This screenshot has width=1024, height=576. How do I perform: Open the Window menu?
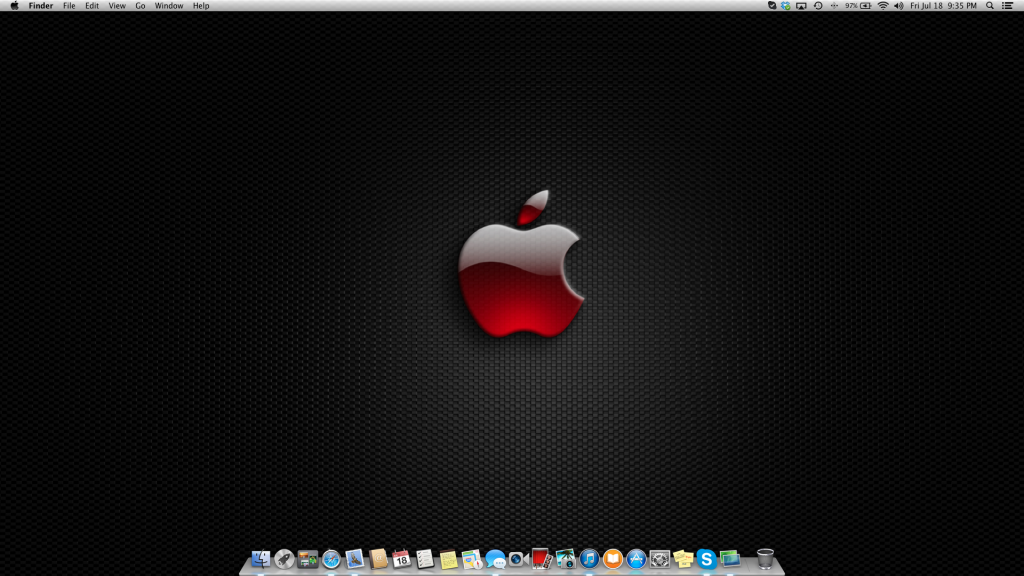[169, 6]
